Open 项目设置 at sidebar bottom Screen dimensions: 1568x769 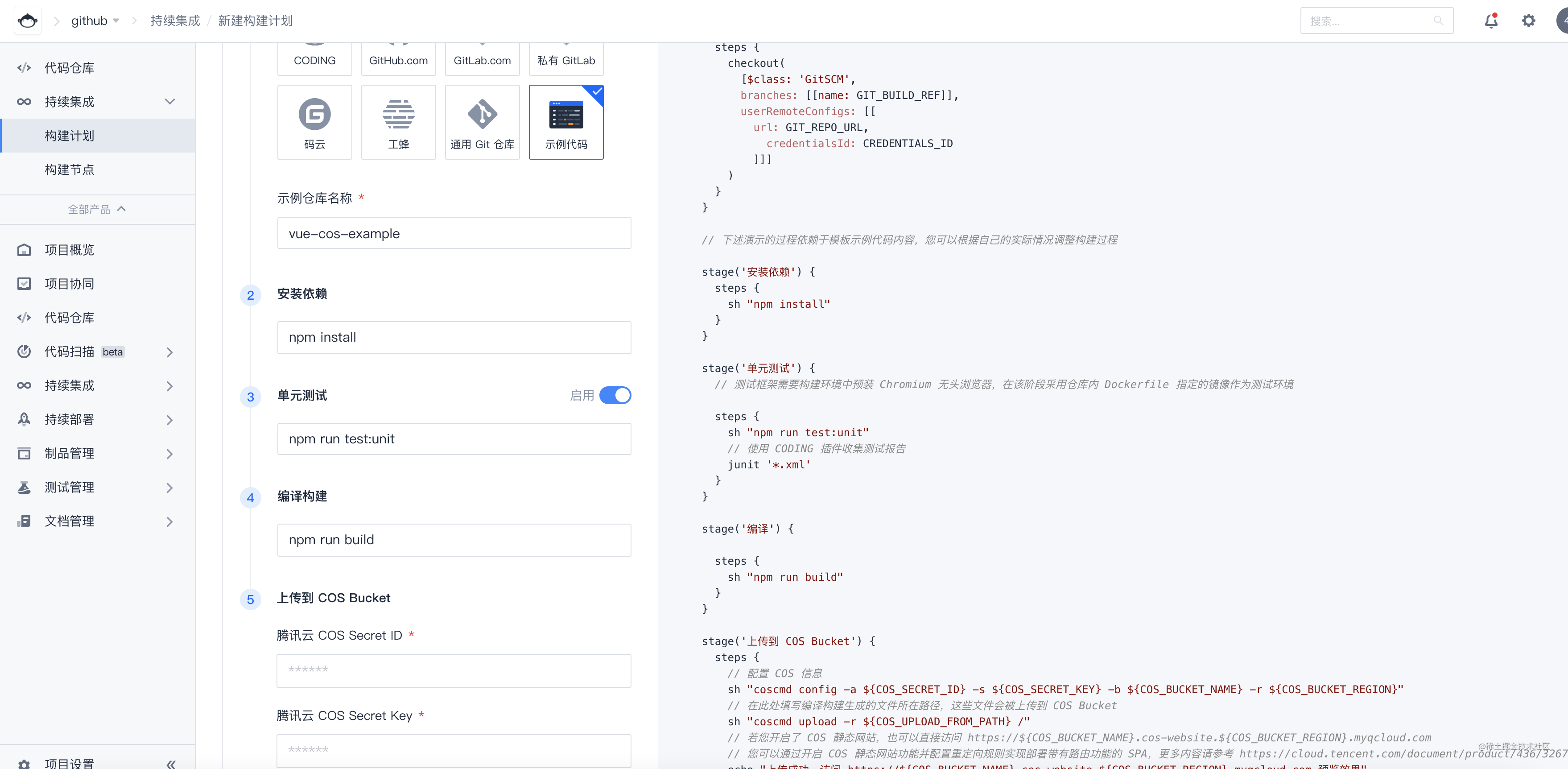click(x=70, y=764)
